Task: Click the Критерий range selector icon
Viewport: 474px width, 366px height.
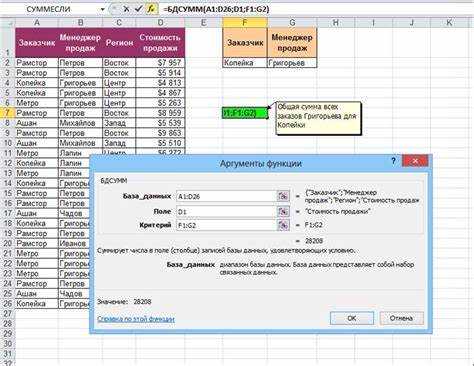Action: pos(283,225)
